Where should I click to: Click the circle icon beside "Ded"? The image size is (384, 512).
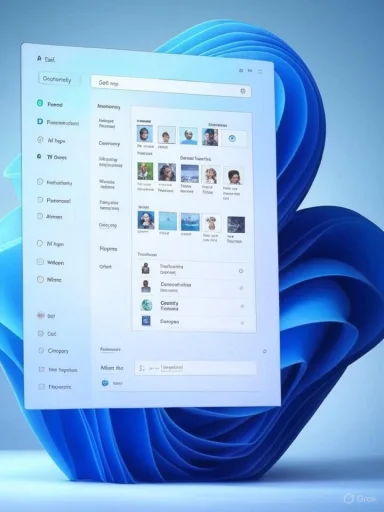(41, 333)
